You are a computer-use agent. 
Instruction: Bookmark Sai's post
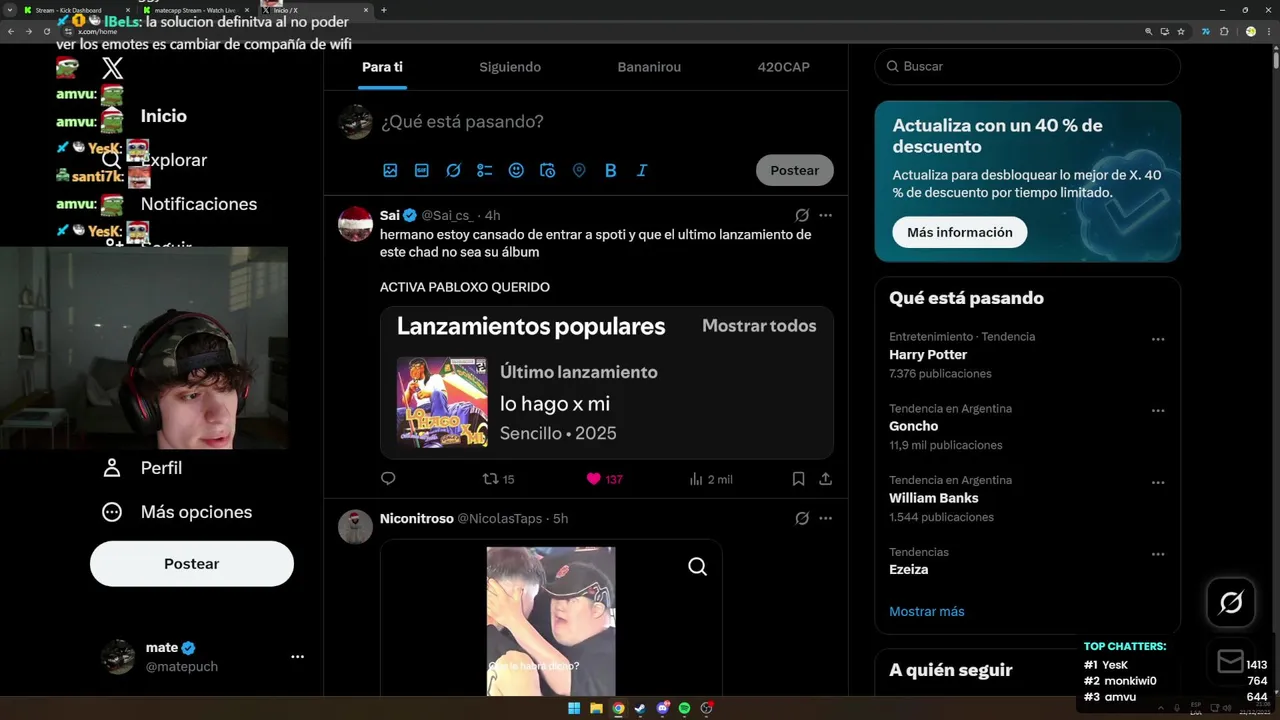coord(798,479)
